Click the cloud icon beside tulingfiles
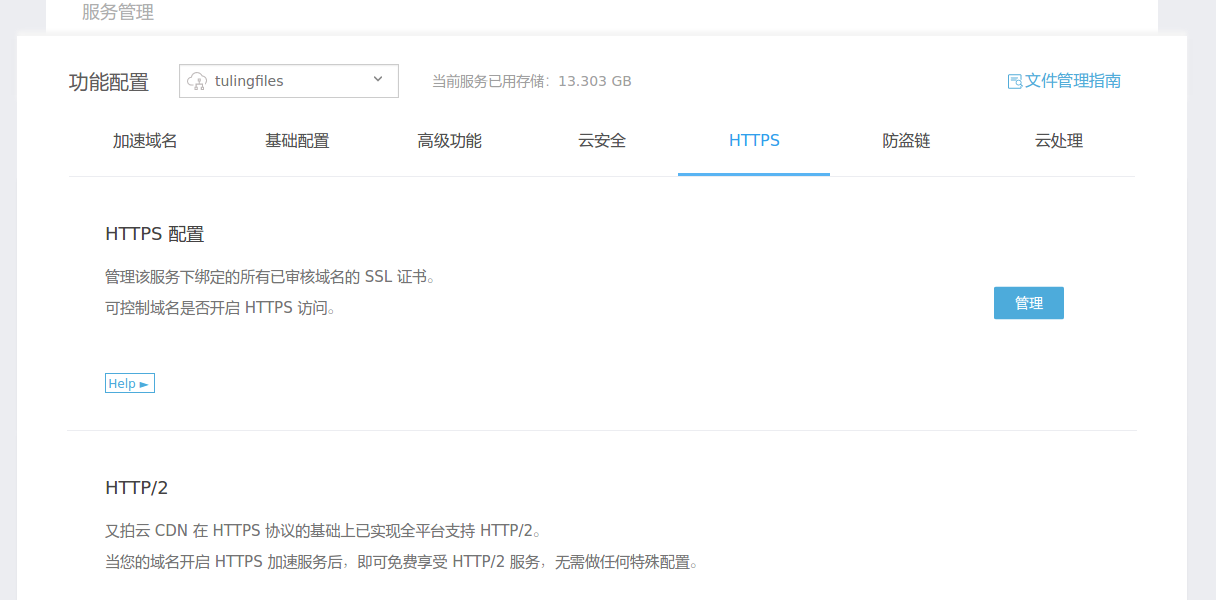Viewport: 1216px width, 600px height. 198,81
